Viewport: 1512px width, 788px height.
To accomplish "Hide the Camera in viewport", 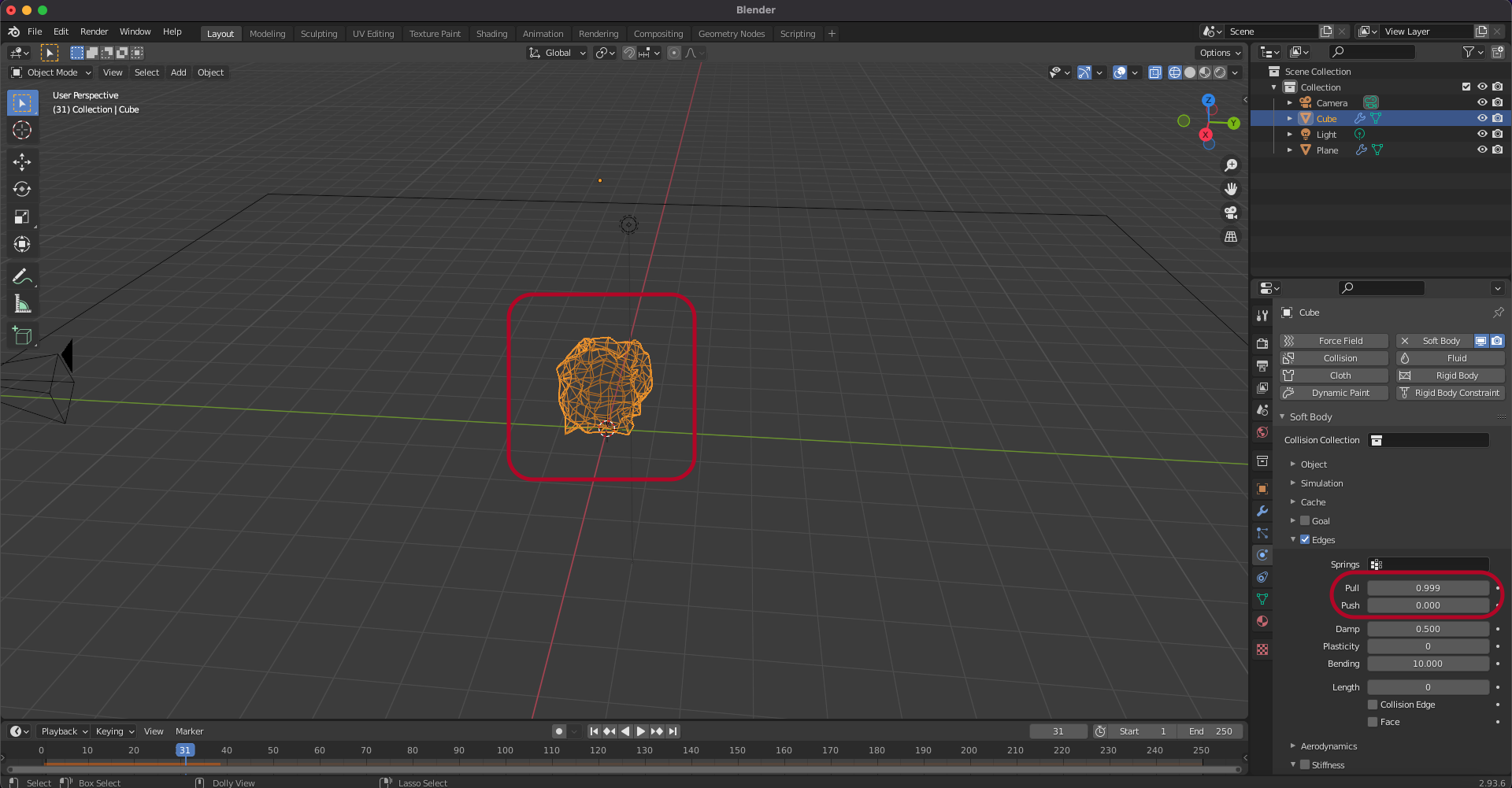I will (x=1482, y=102).
